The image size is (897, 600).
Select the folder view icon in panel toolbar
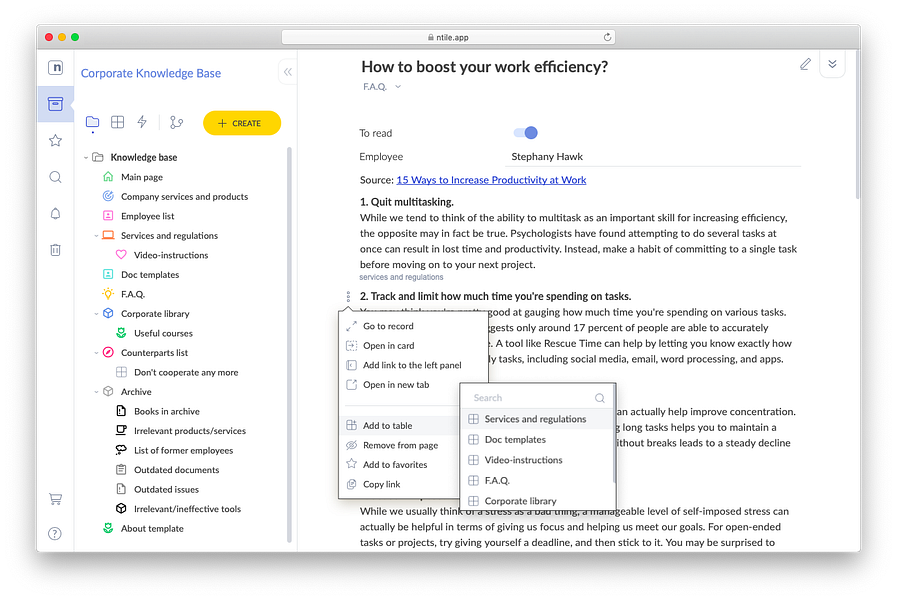pos(92,122)
